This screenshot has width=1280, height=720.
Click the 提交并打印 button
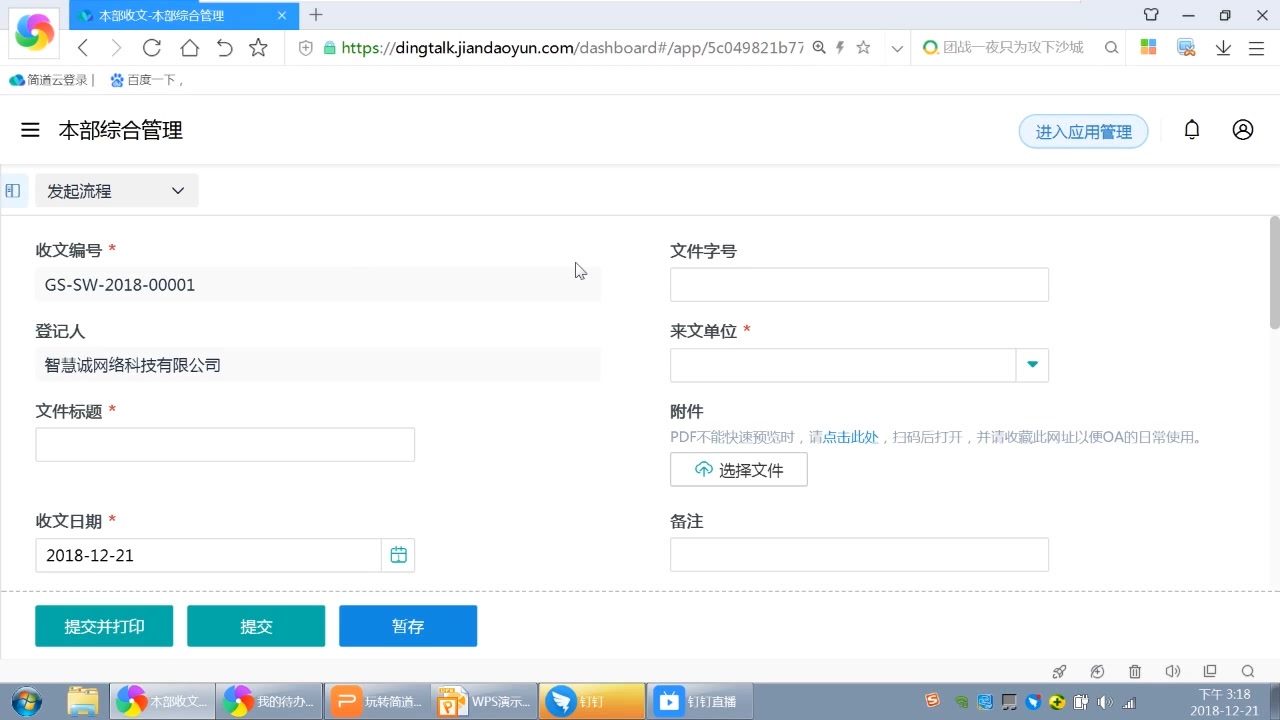pos(104,626)
